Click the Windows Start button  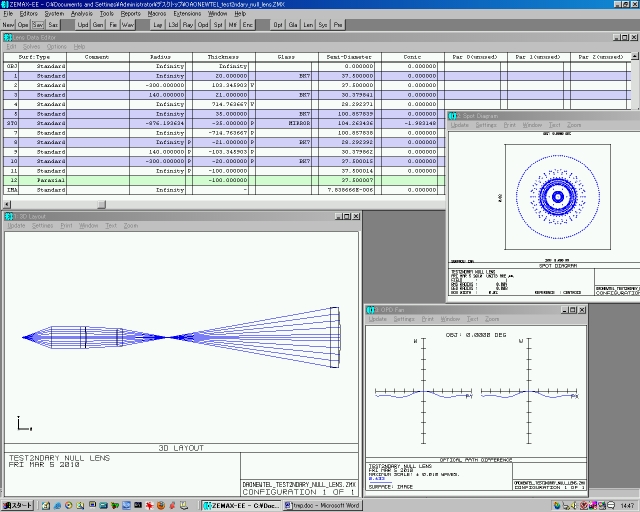coord(18,505)
